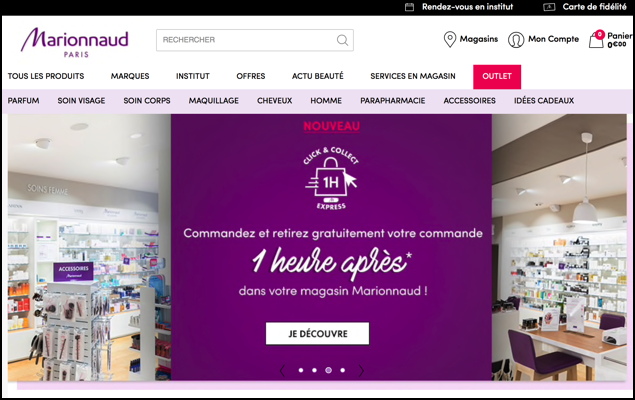
Task: Select the fourth carousel dot
Action: (x=343, y=370)
